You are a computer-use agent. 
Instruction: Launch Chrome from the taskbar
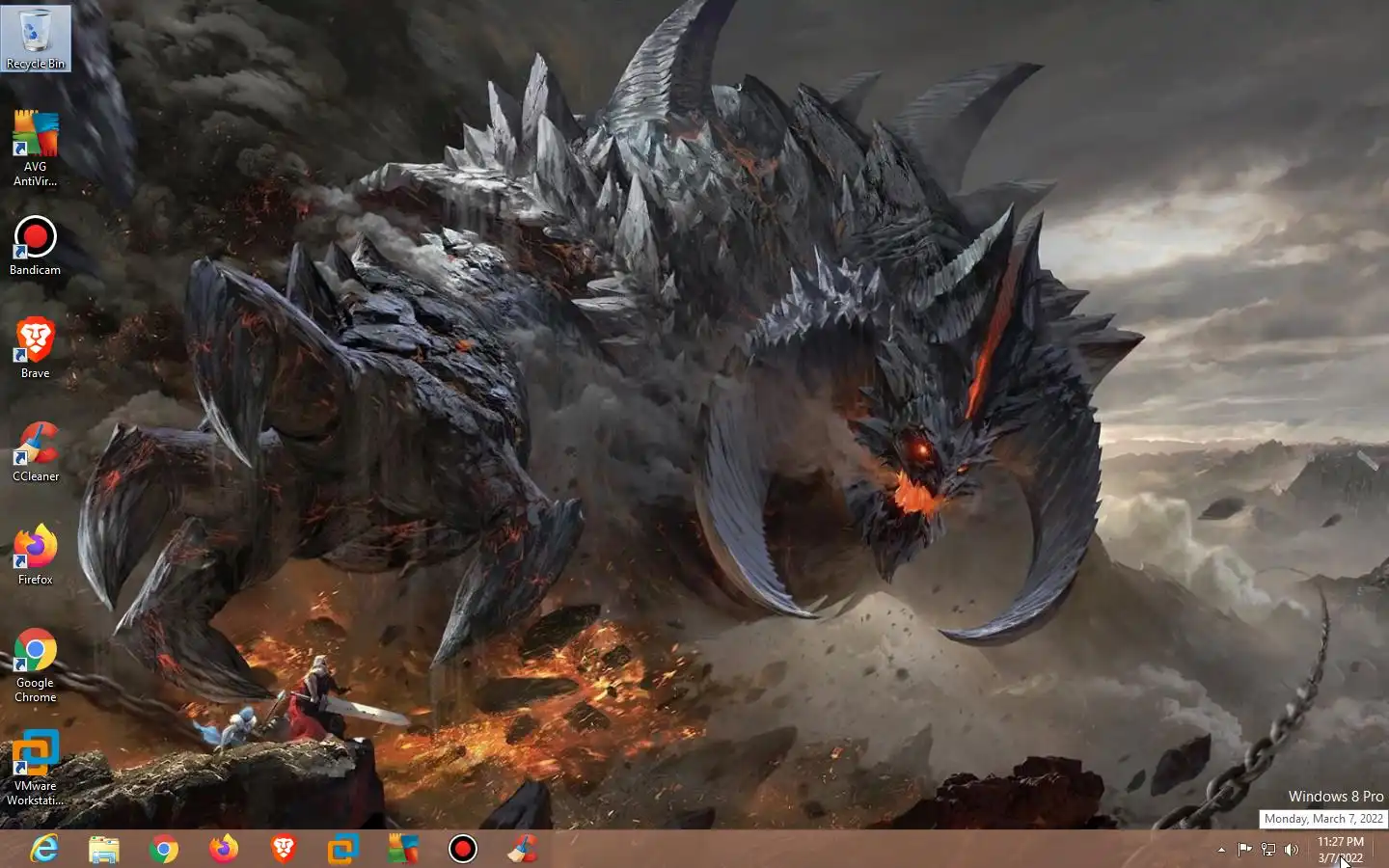[164, 849]
